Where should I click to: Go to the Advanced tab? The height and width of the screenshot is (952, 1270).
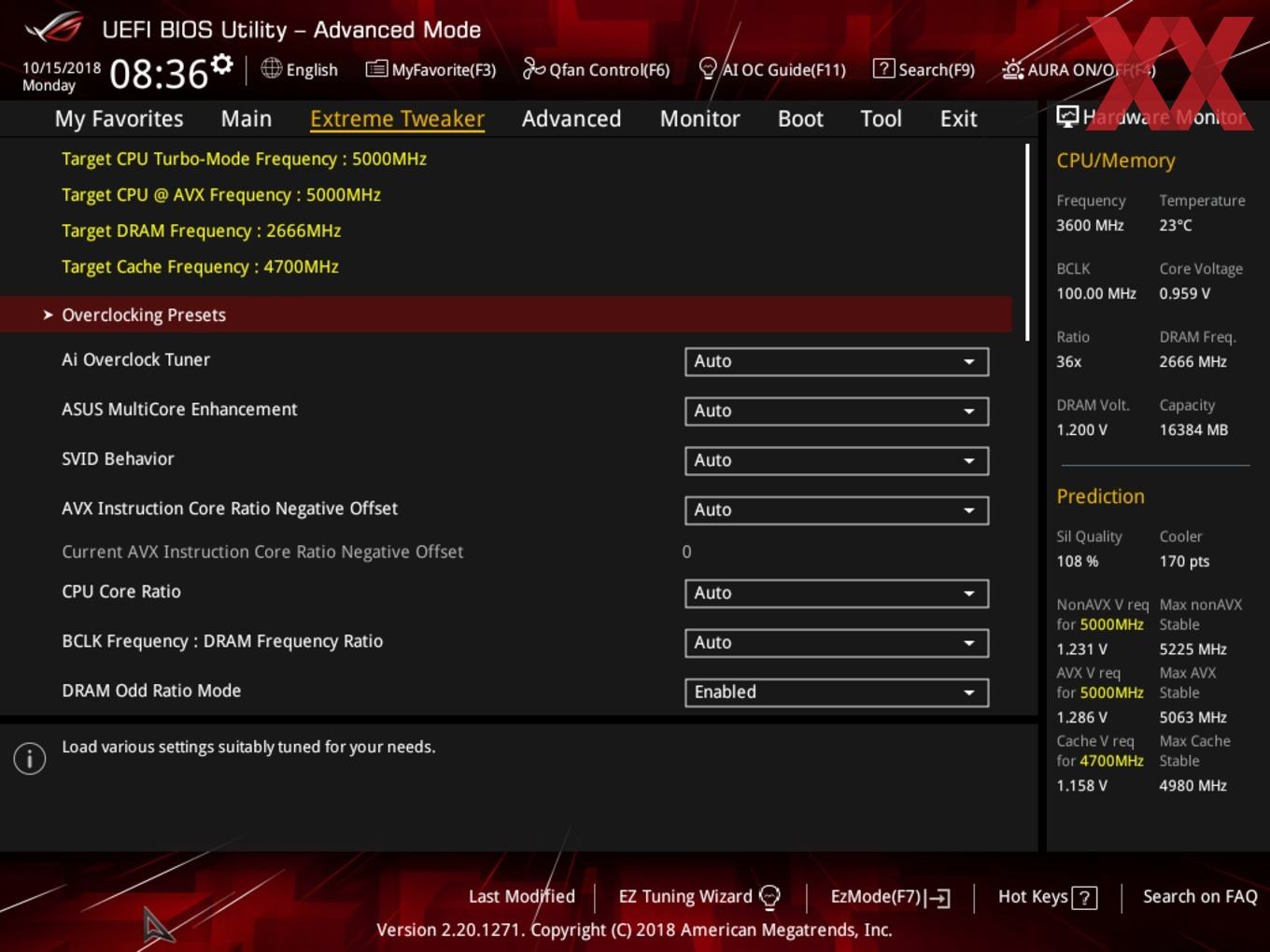coord(571,119)
